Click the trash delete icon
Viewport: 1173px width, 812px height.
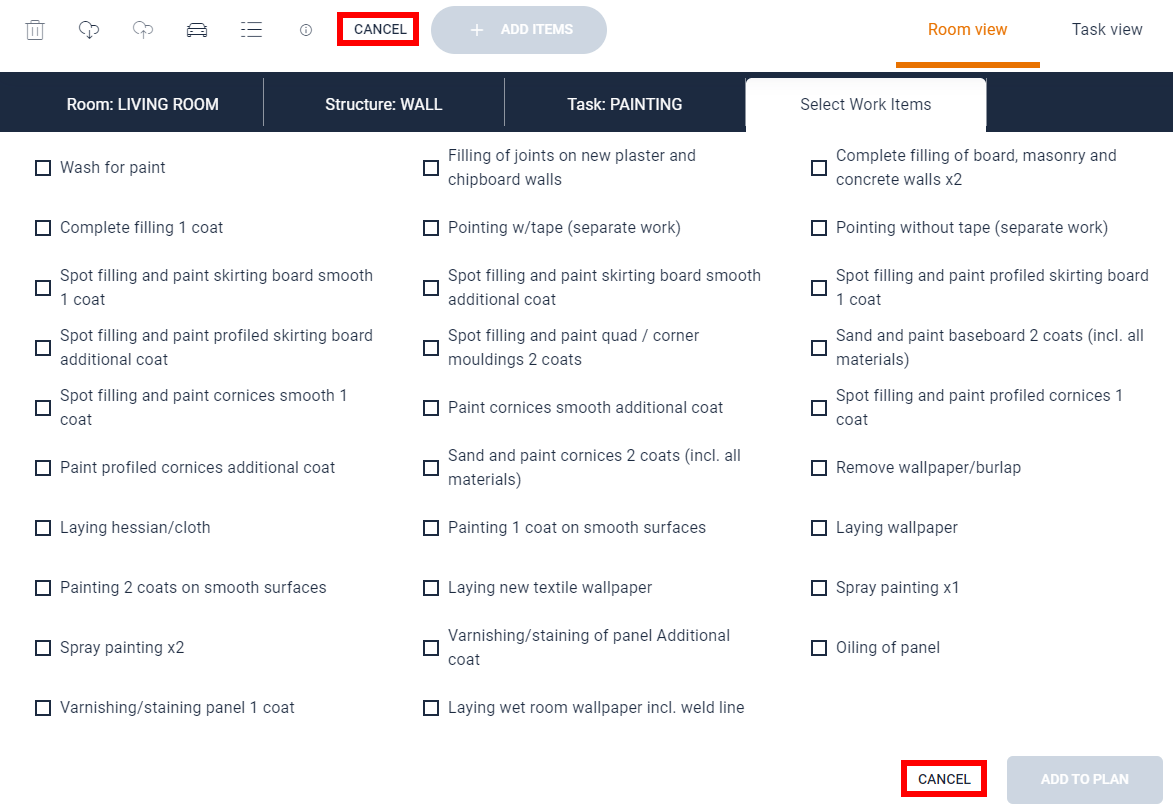[x=35, y=30]
